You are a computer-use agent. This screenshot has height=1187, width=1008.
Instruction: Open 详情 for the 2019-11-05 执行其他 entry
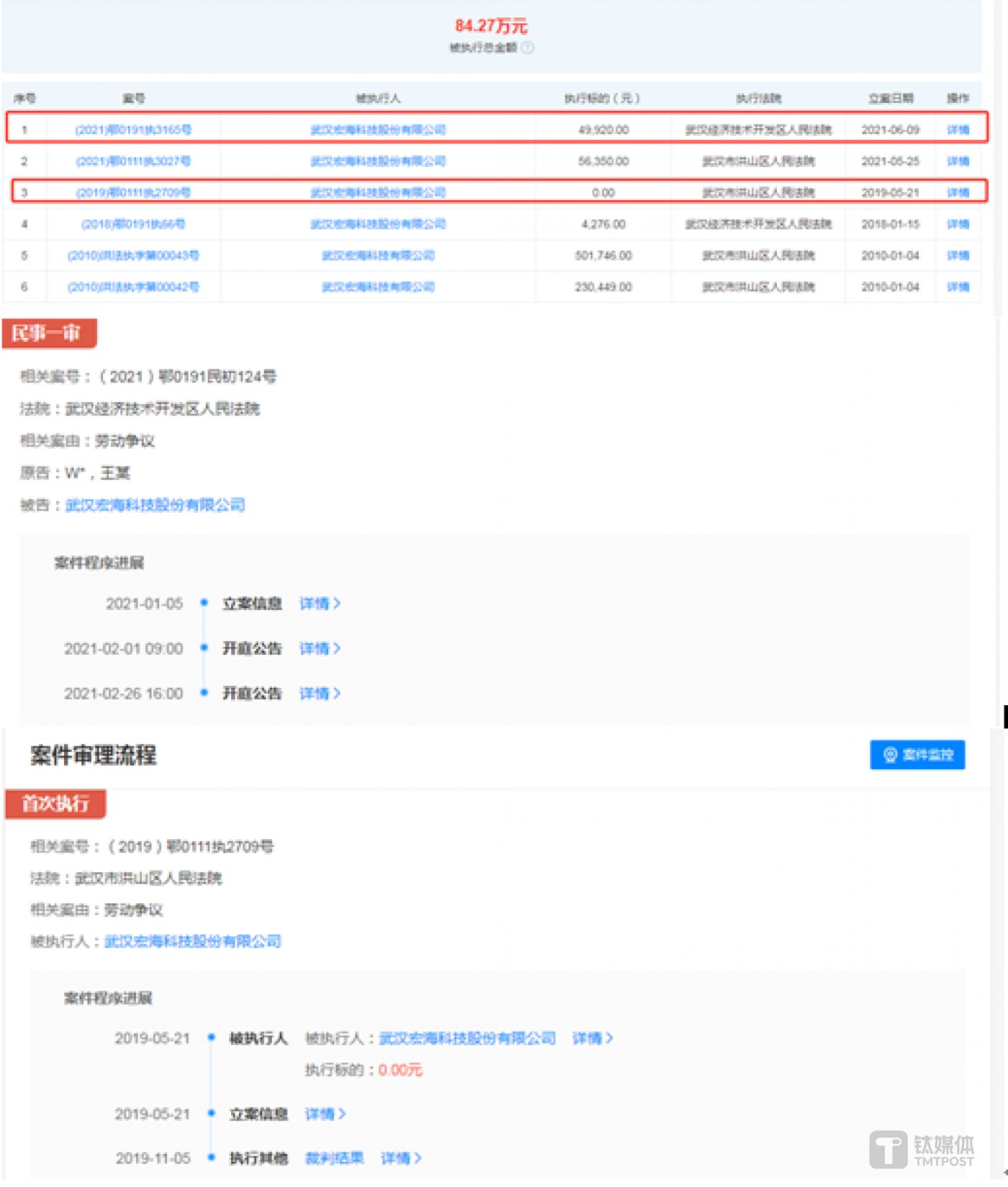click(x=401, y=1158)
